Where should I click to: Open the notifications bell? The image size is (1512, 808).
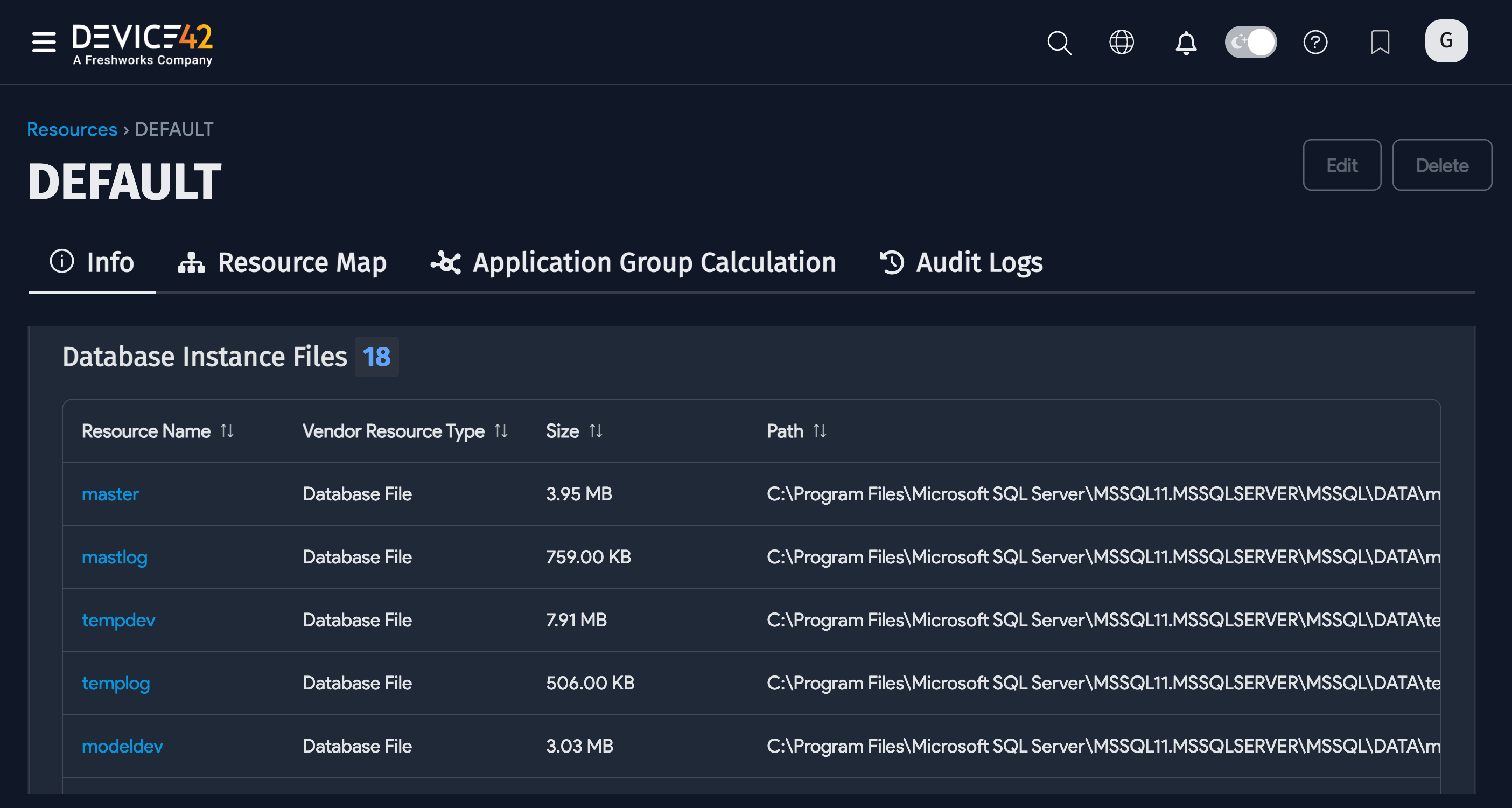tap(1186, 42)
